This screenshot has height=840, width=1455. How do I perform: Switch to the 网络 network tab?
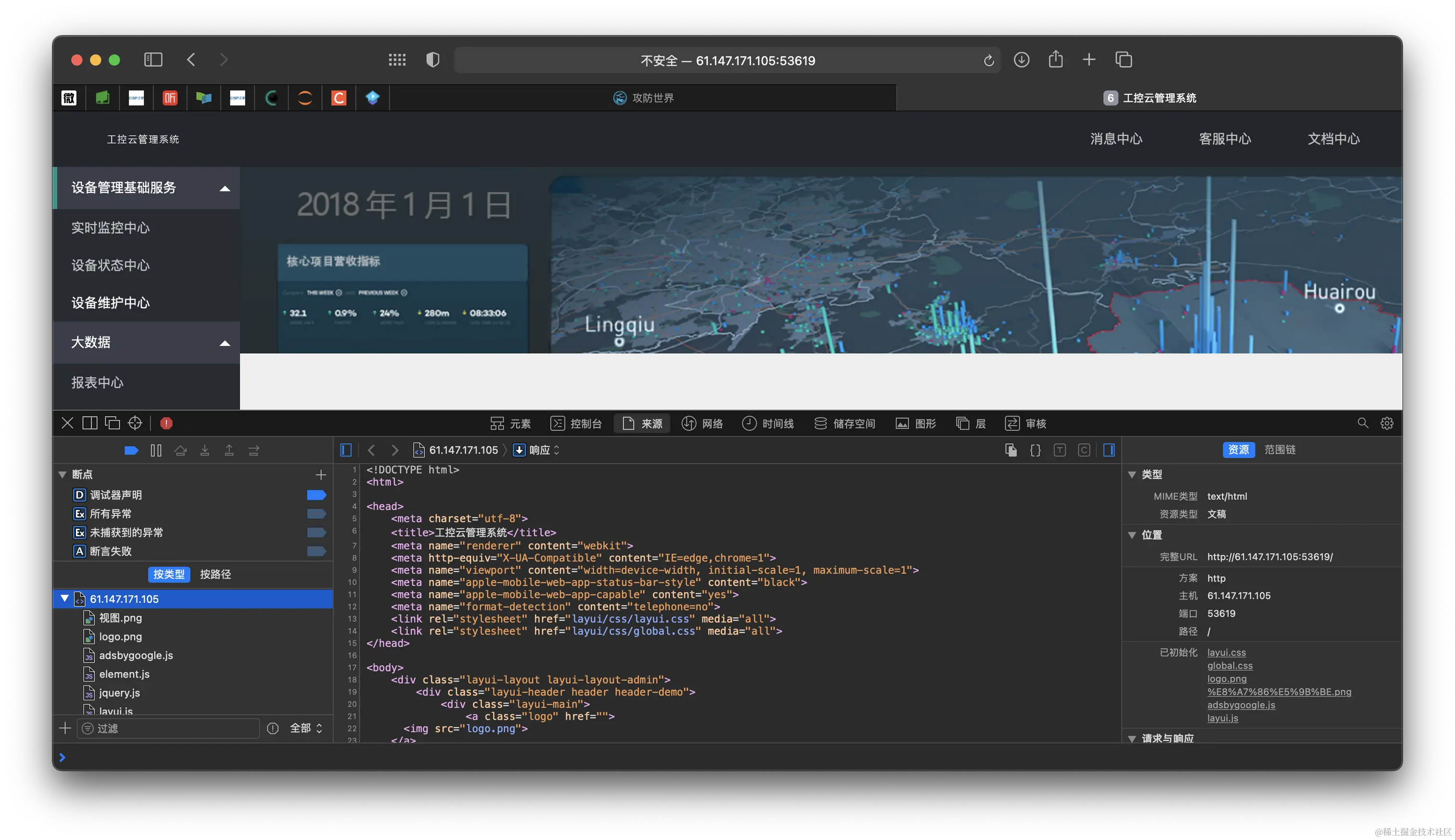(702, 423)
